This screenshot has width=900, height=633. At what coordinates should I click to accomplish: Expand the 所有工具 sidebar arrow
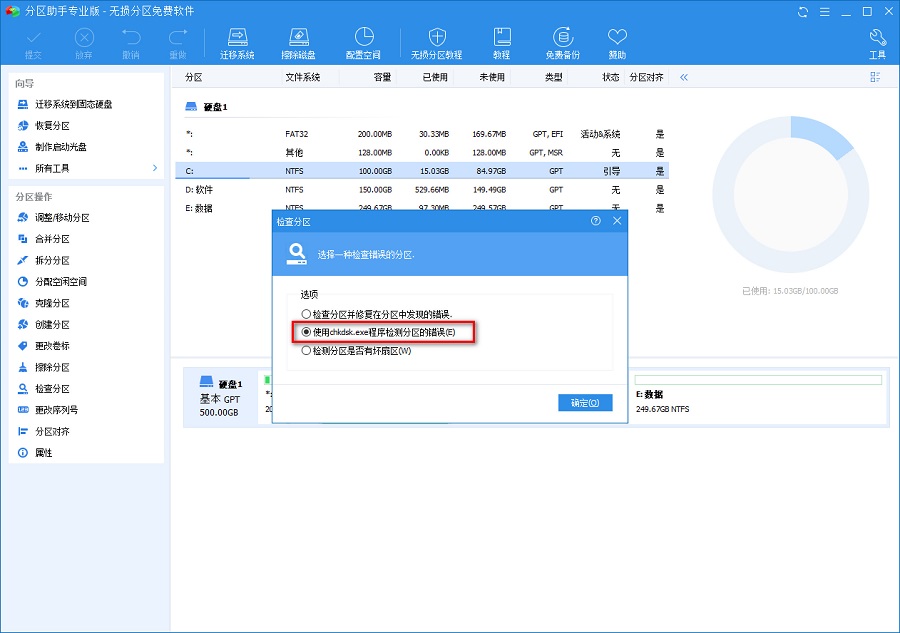pos(154,168)
